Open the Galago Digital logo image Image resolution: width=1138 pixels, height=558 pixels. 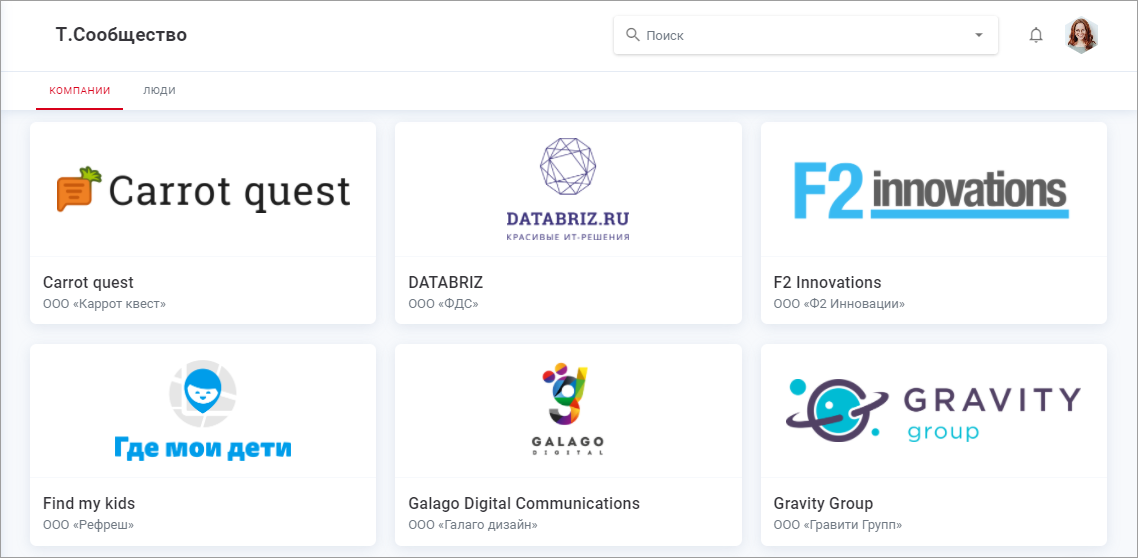568,412
